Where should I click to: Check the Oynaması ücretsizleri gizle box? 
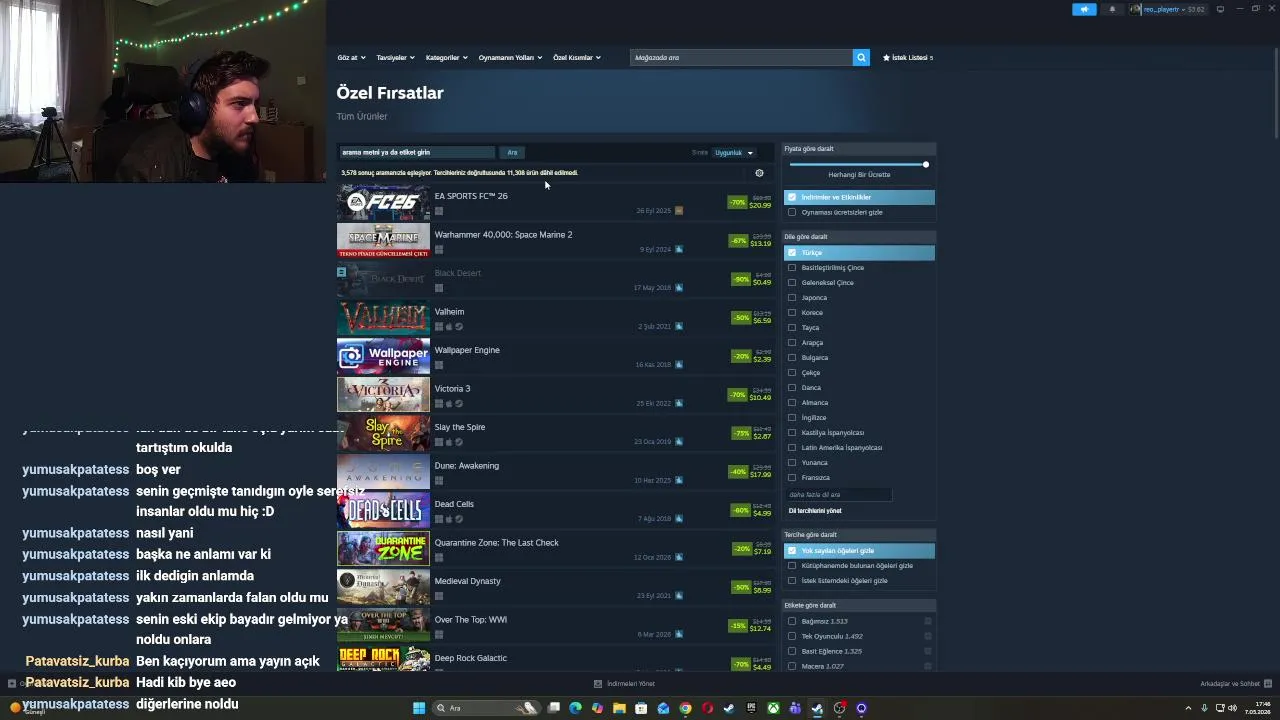coord(792,212)
